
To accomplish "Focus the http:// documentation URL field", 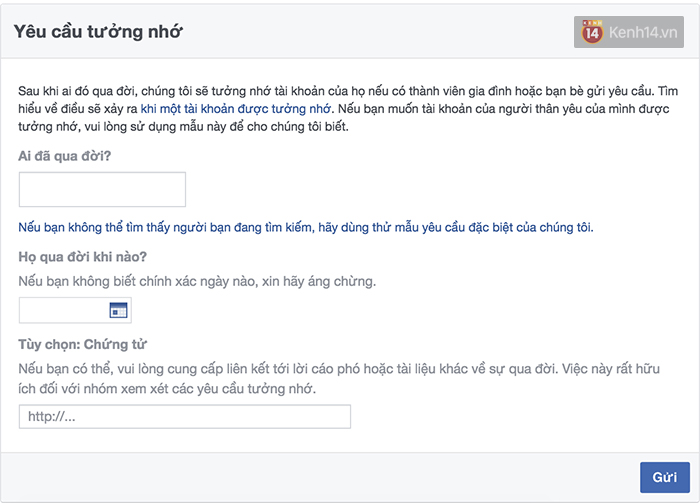I will 185,416.
